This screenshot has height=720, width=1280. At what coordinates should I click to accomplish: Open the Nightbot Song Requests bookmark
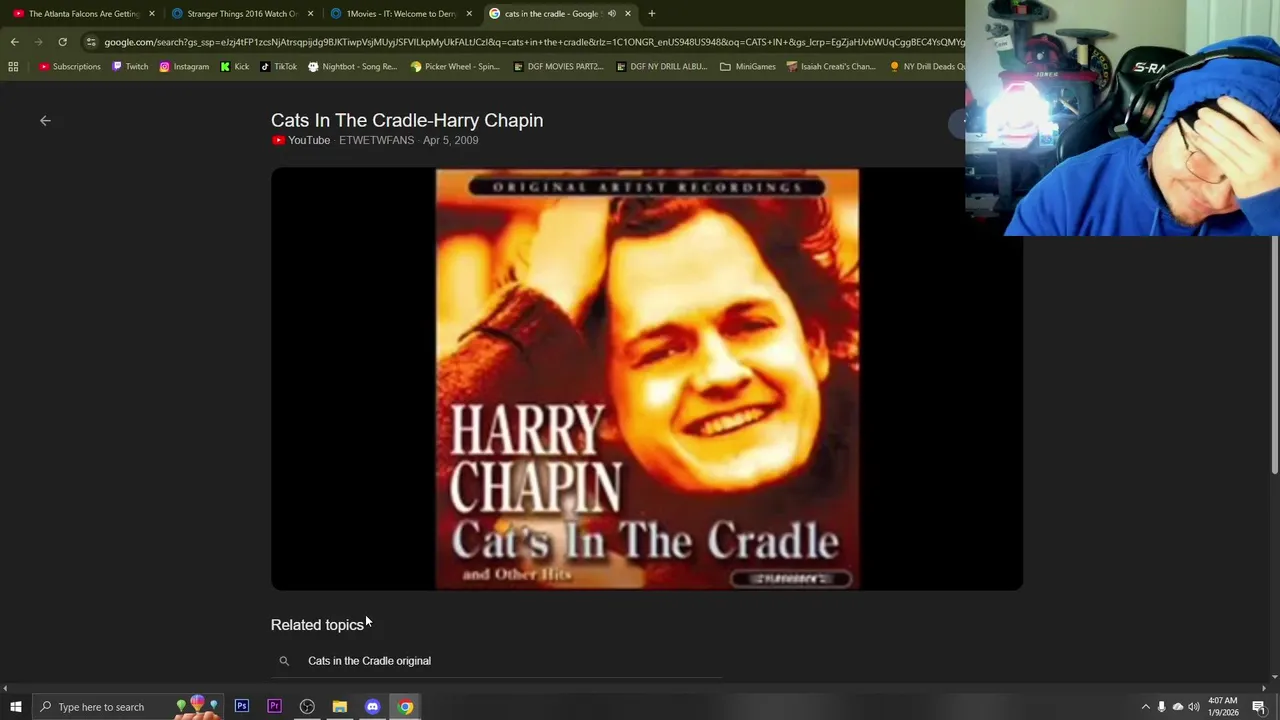353,67
